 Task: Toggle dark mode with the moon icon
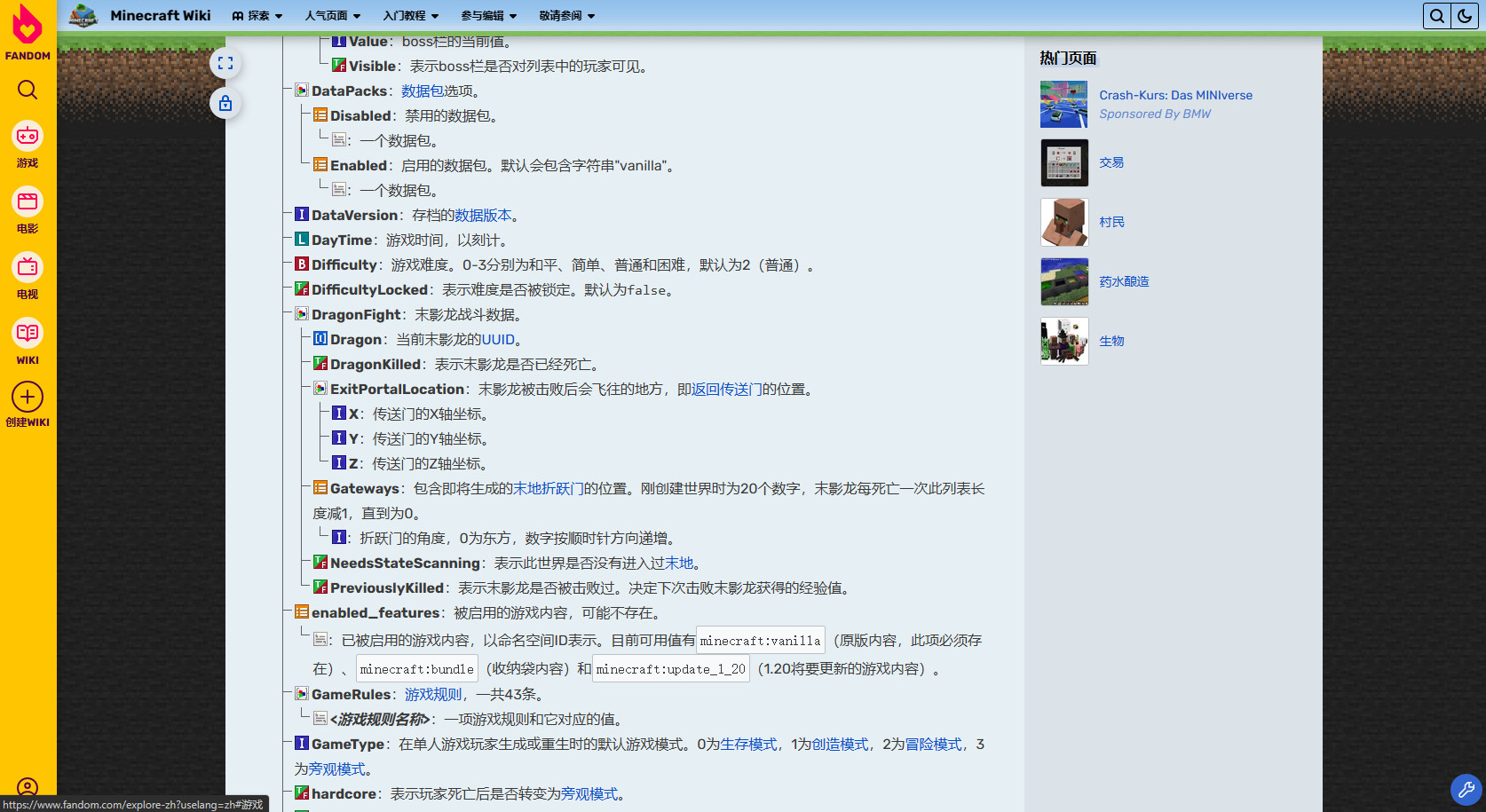(x=1464, y=16)
